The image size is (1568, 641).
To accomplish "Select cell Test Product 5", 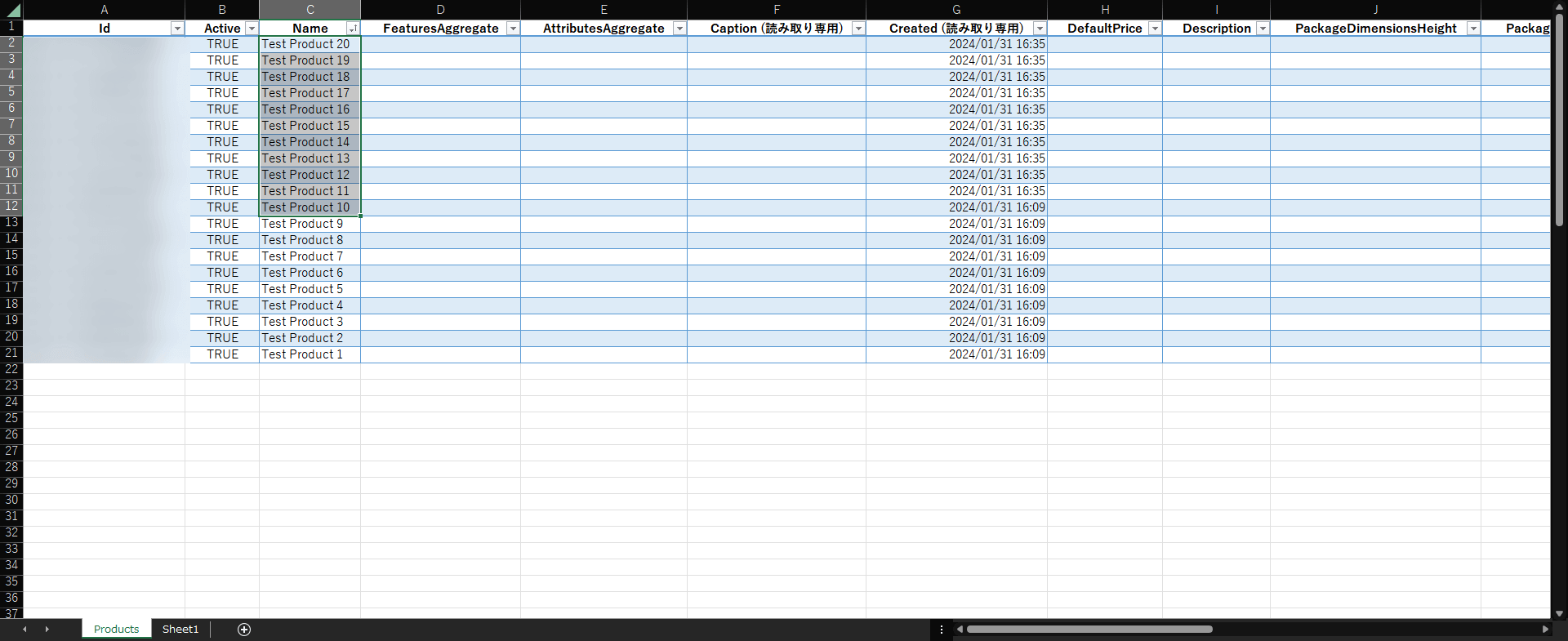I will [x=310, y=289].
